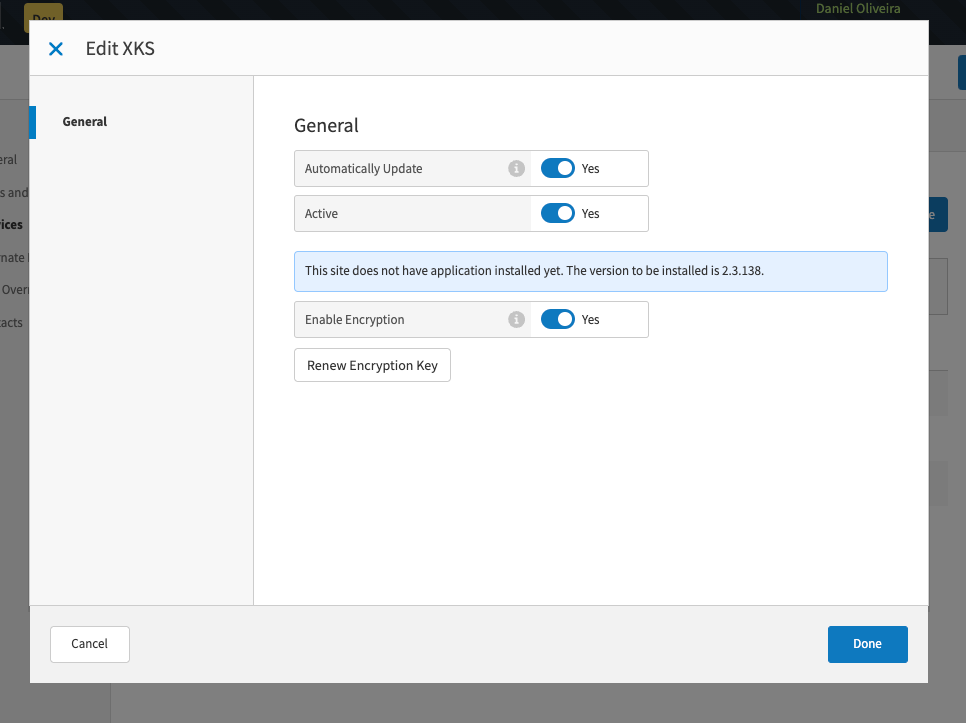The image size is (966, 723).
Task: Click the info icon beside Enable Encryption
Action: click(x=517, y=319)
